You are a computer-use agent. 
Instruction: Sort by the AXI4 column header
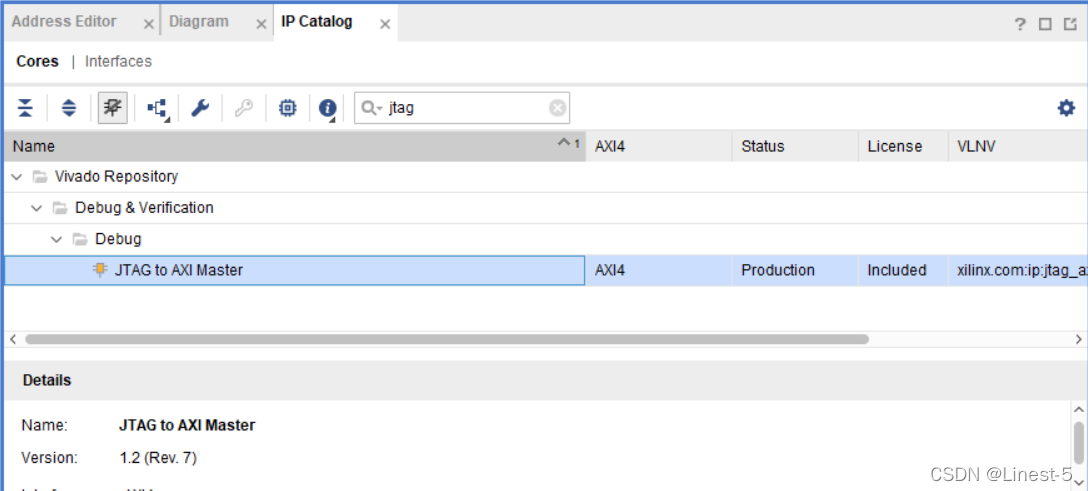tap(659, 146)
